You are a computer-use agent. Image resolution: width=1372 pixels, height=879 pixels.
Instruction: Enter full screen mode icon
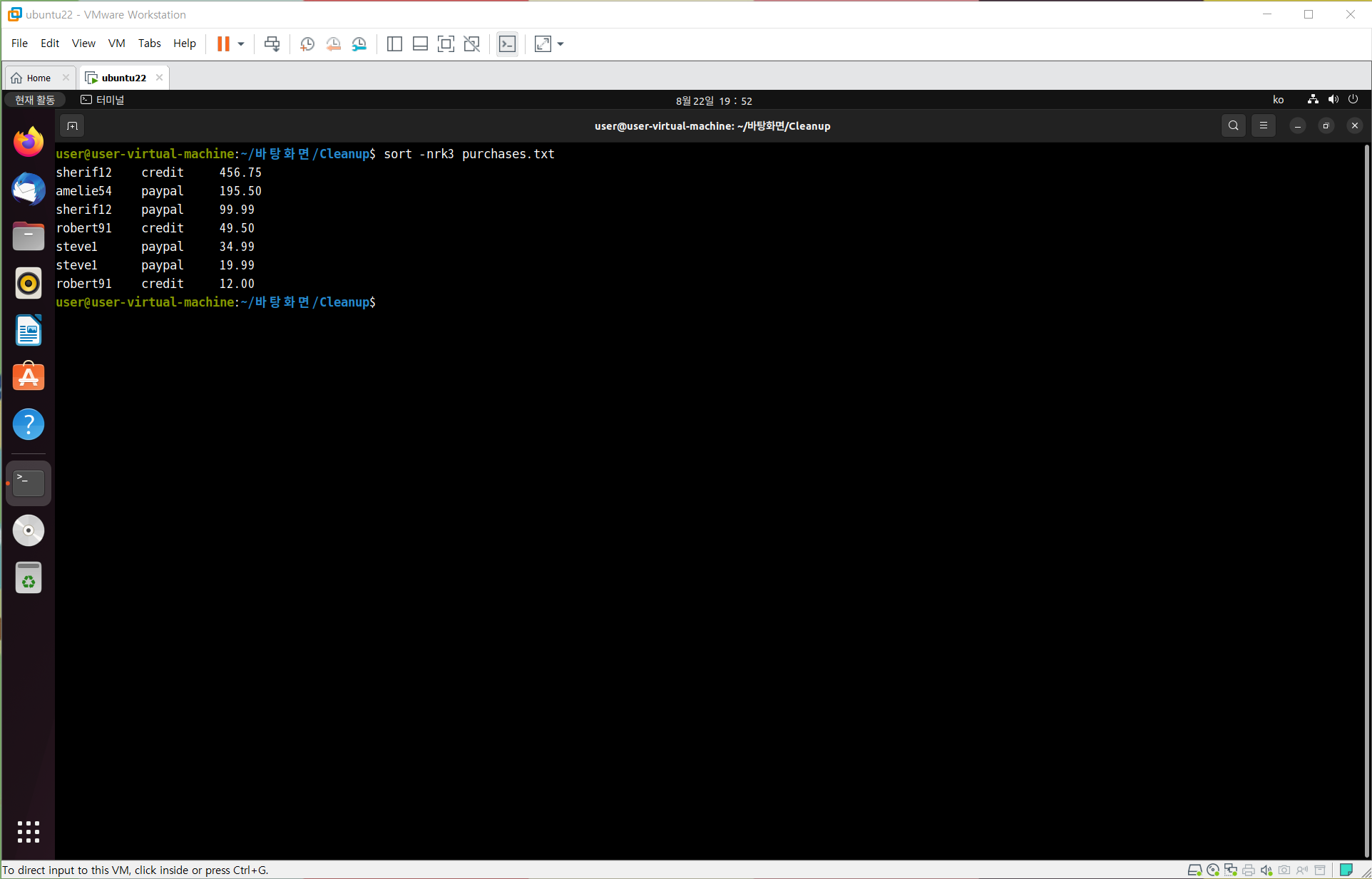(446, 44)
